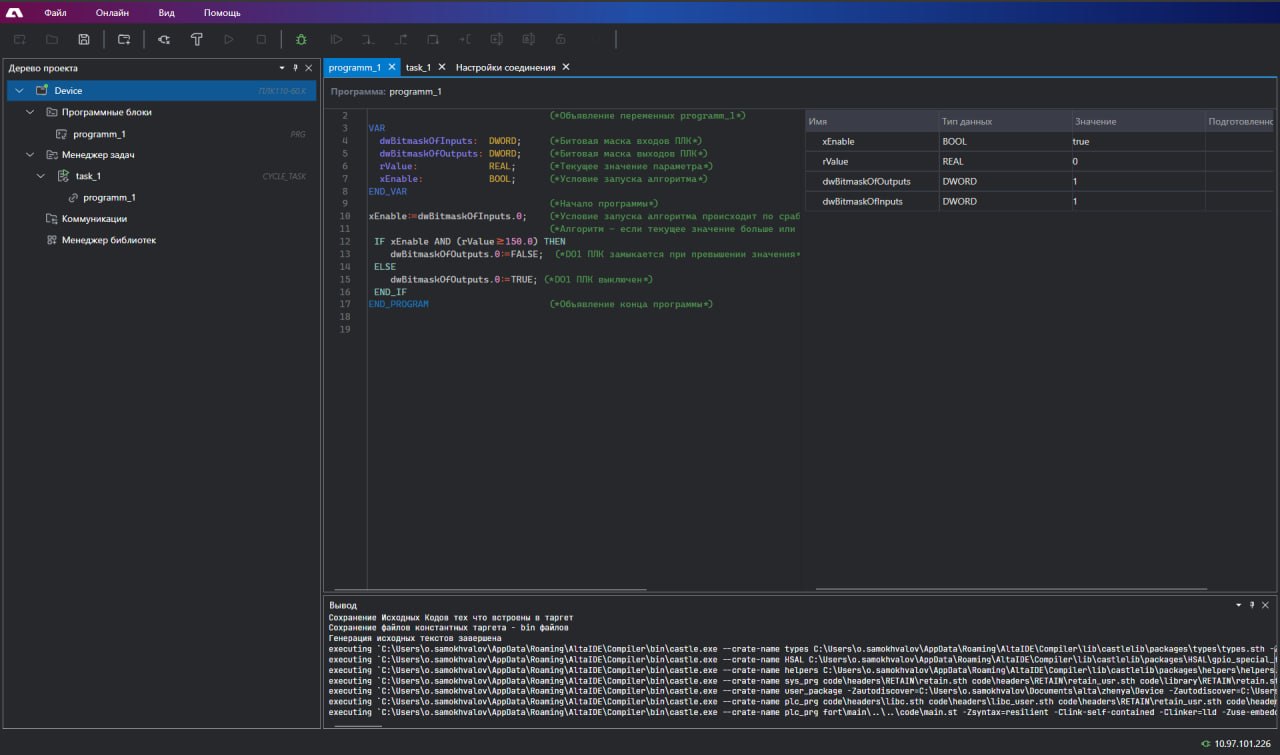Image resolution: width=1280 pixels, height=755 pixels.
Task: Collapse the task_1 tree node
Action: click(41, 176)
